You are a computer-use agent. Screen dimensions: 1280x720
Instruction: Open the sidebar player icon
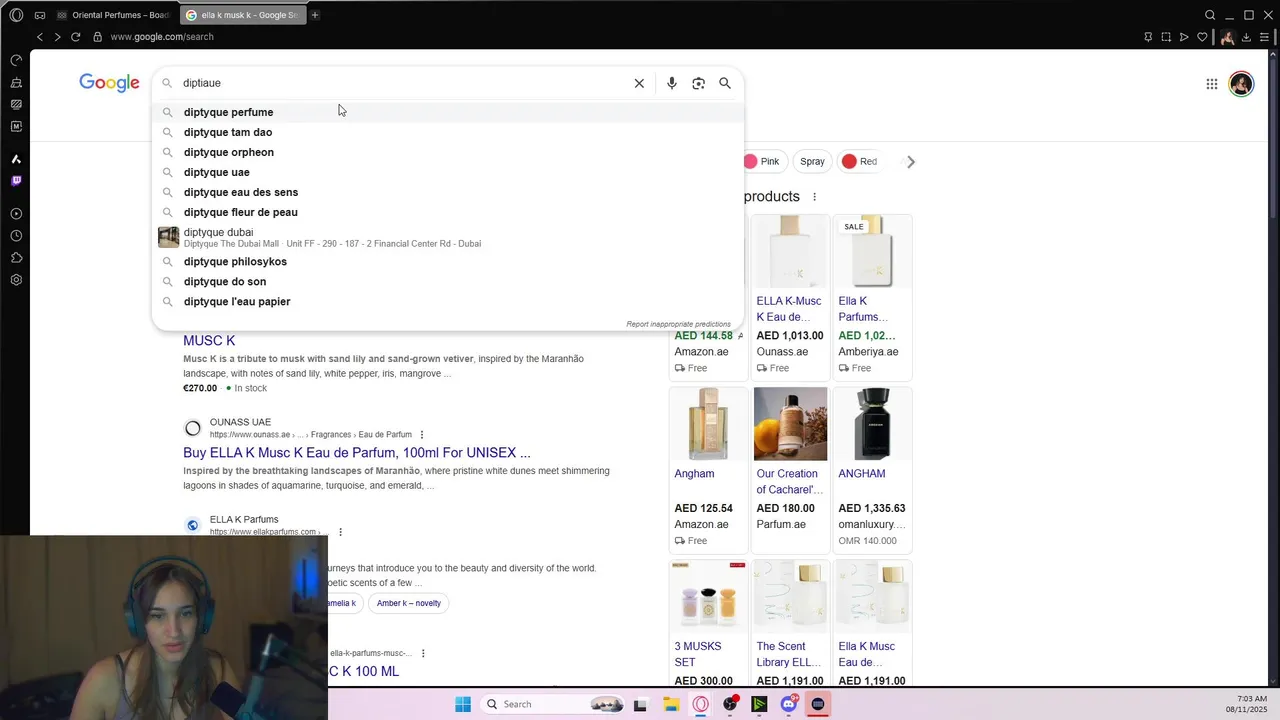[16, 214]
